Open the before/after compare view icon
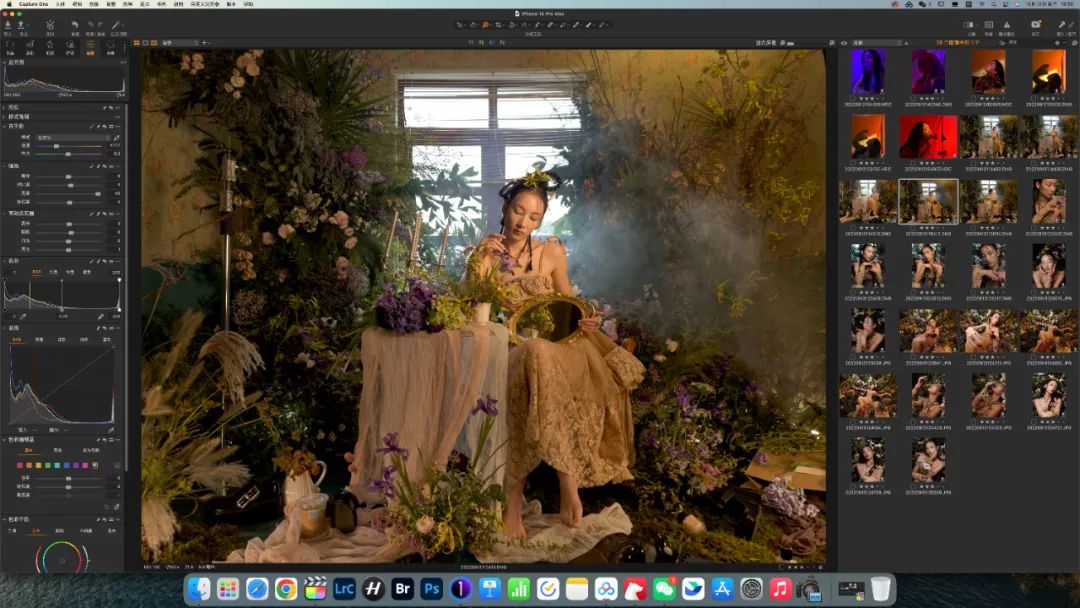This screenshot has height=608, width=1080. click(1035, 24)
